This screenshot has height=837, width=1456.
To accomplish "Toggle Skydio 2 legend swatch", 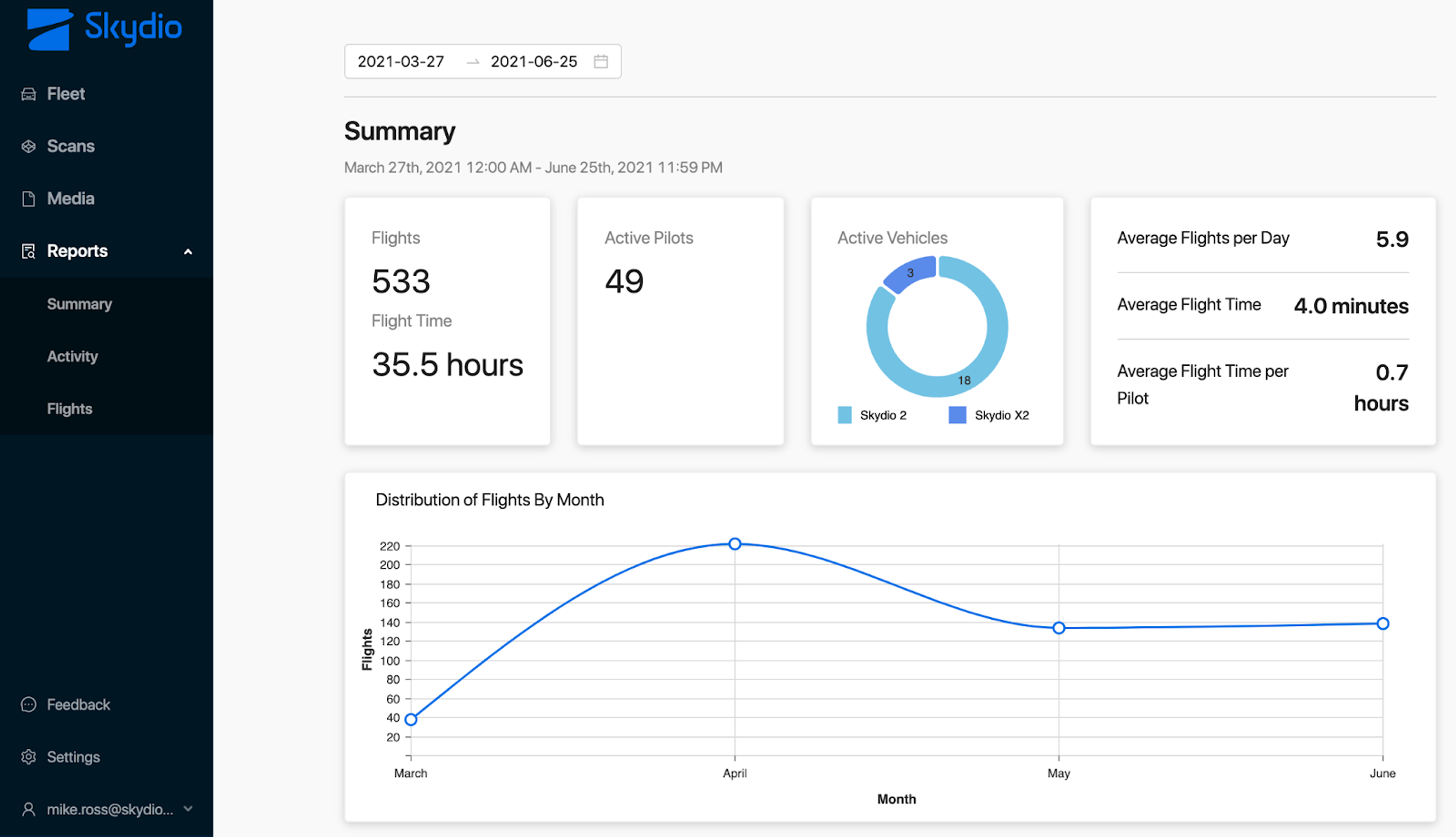I will [844, 415].
